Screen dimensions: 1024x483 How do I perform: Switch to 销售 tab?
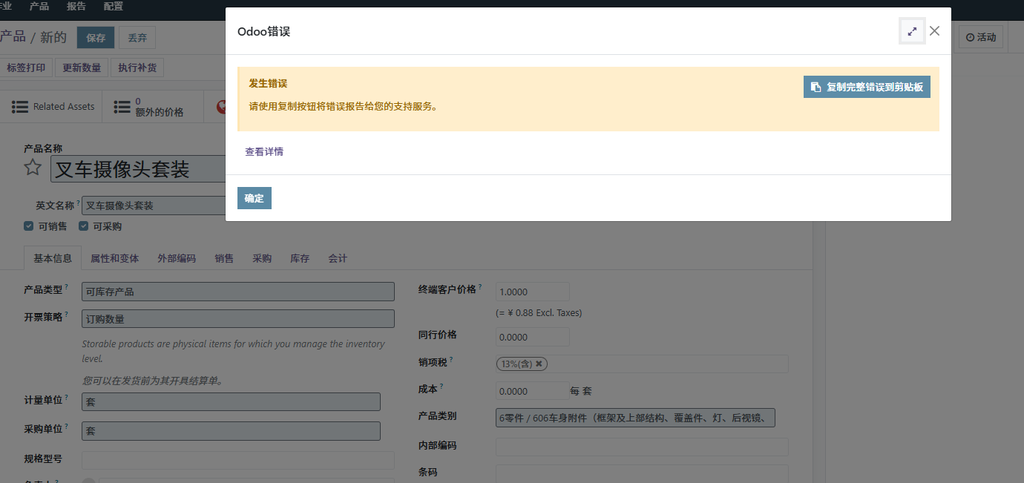click(x=224, y=258)
